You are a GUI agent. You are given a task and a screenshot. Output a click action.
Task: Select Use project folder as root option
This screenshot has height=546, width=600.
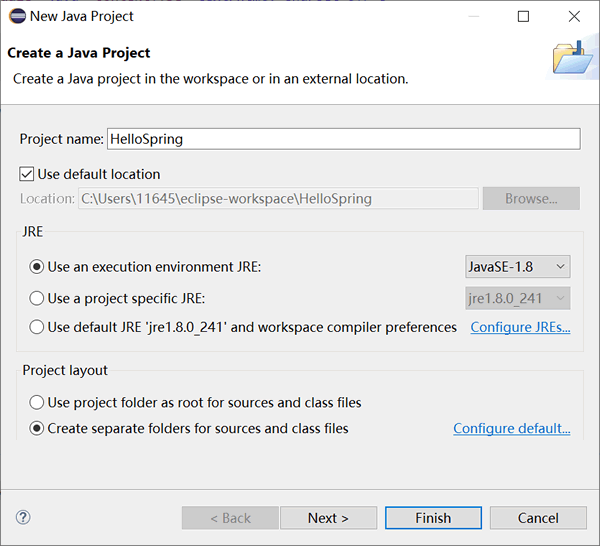pyautogui.click(x=36, y=403)
